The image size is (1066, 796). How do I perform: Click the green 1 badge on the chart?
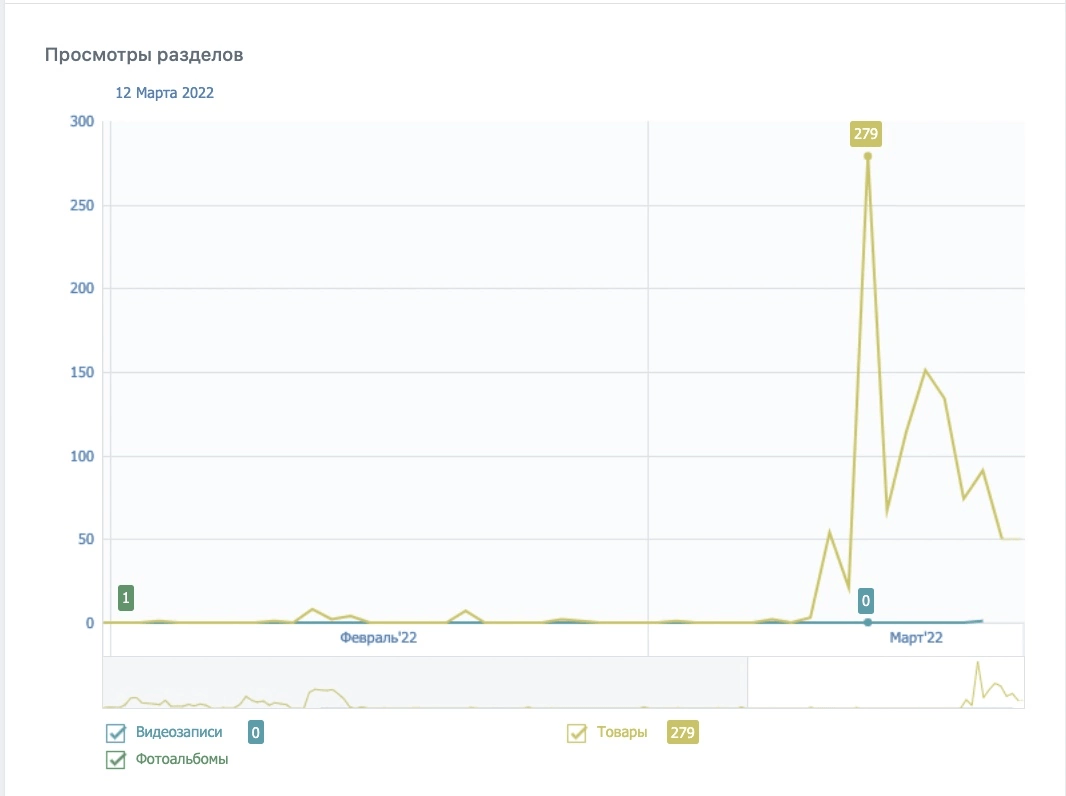126,599
